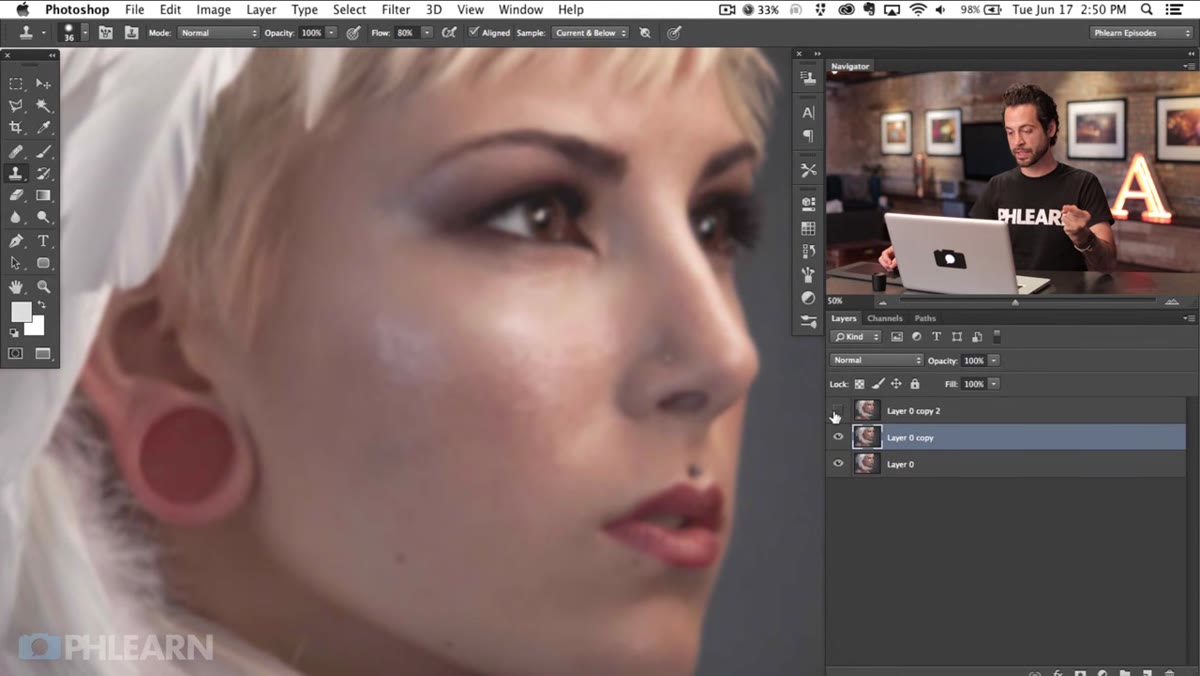Select the Dodge tool
The width and height of the screenshot is (1200, 676).
[x=43, y=217]
